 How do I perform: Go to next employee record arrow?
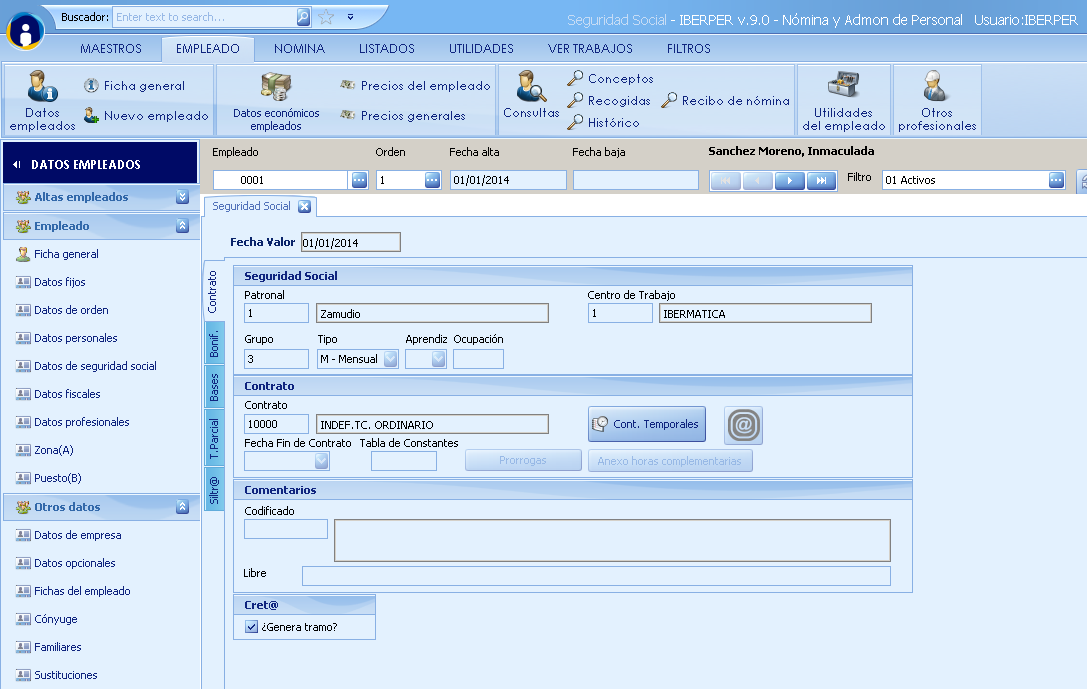point(790,180)
